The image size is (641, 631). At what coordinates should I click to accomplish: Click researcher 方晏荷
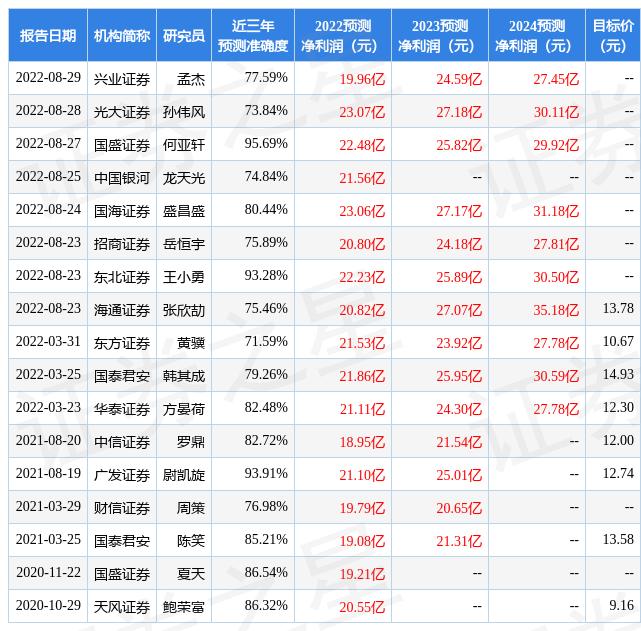pyautogui.click(x=184, y=409)
